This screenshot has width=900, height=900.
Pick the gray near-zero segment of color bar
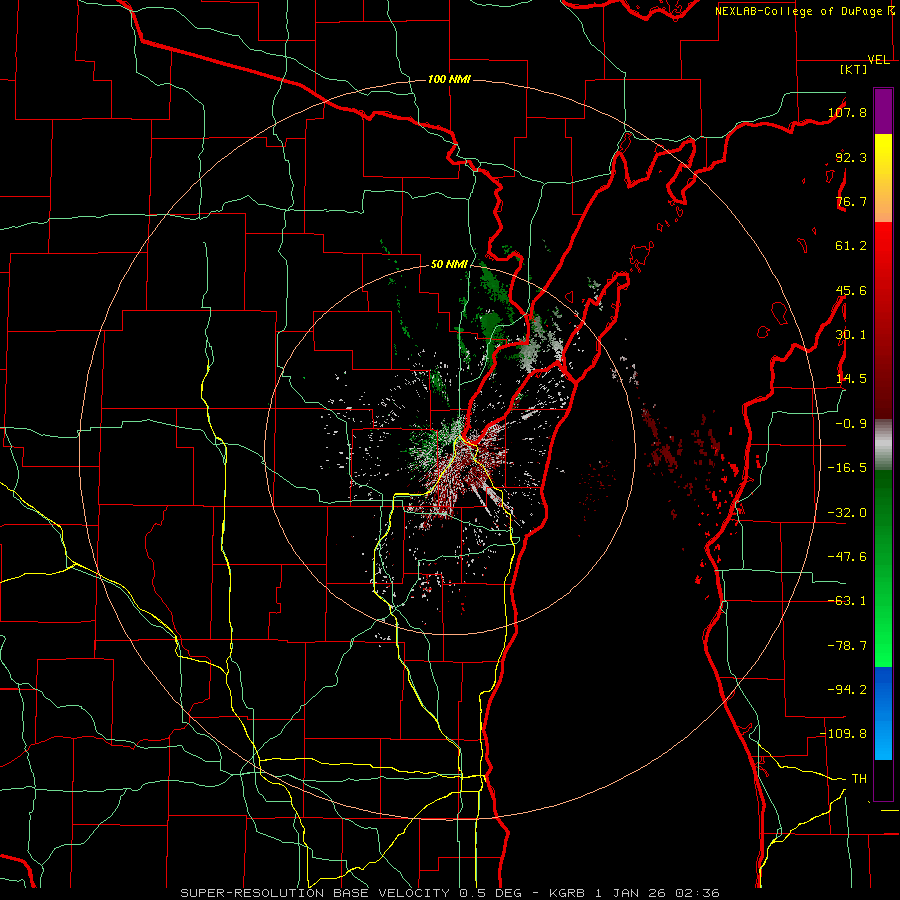[883, 445]
